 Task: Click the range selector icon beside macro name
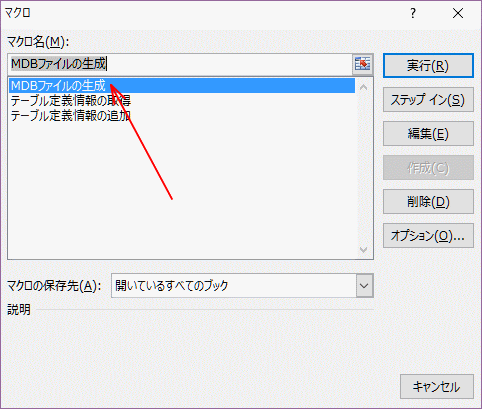click(x=362, y=64)
